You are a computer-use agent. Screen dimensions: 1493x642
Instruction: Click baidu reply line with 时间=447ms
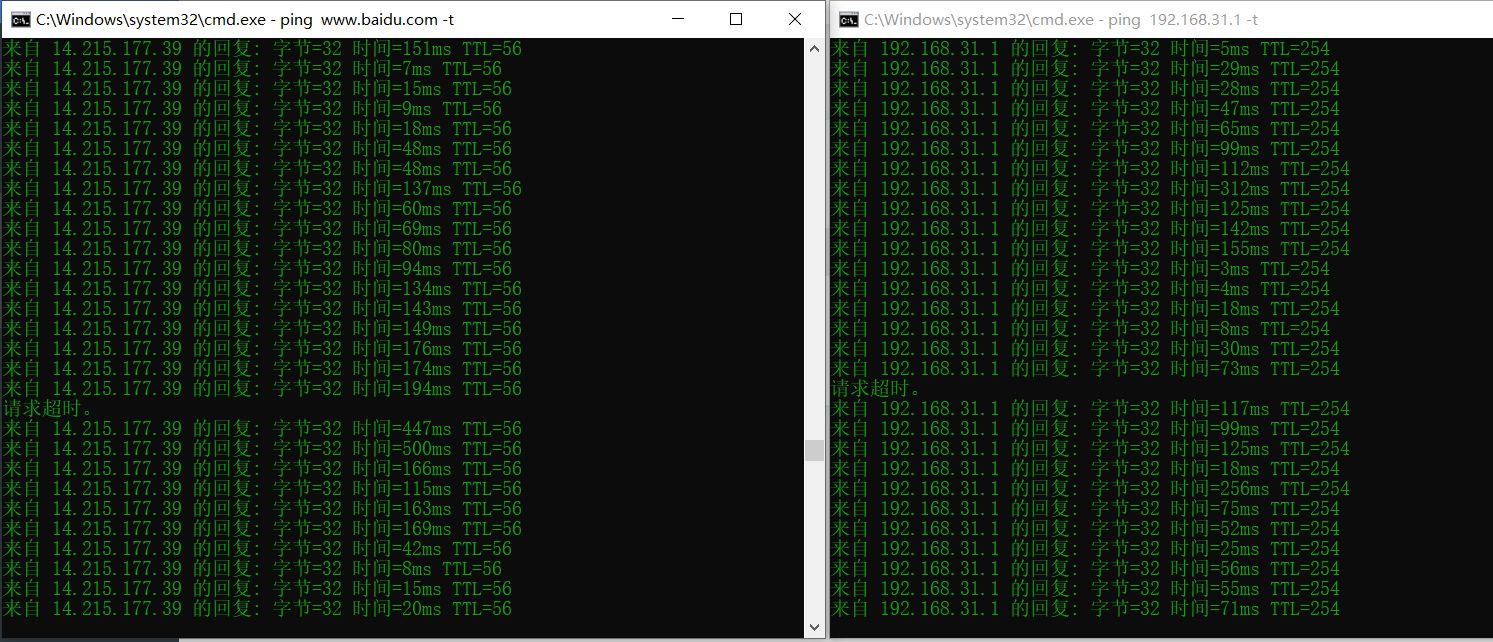click(262, 429)
